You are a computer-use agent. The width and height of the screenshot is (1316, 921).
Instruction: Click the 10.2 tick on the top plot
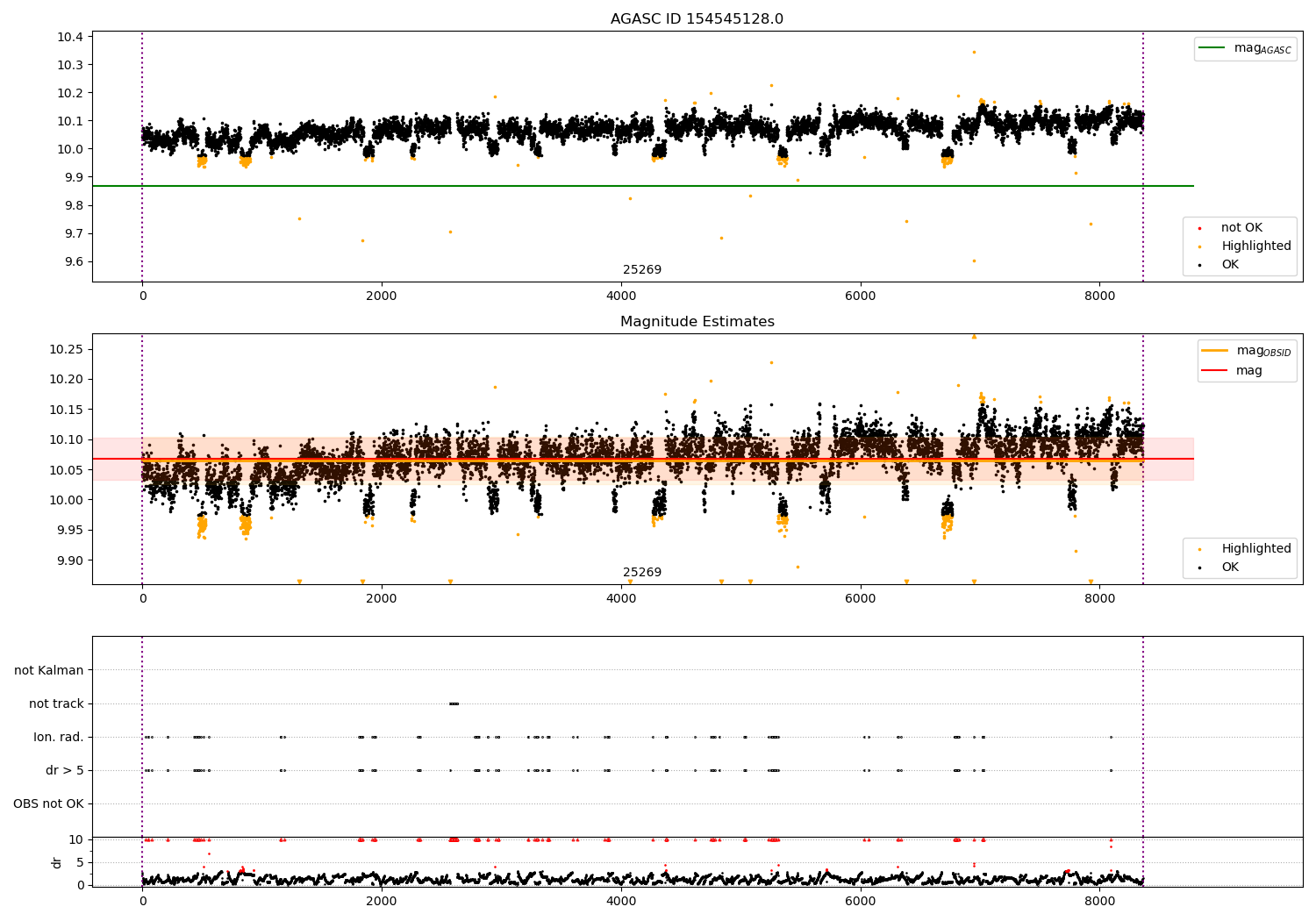click(70, 93)
